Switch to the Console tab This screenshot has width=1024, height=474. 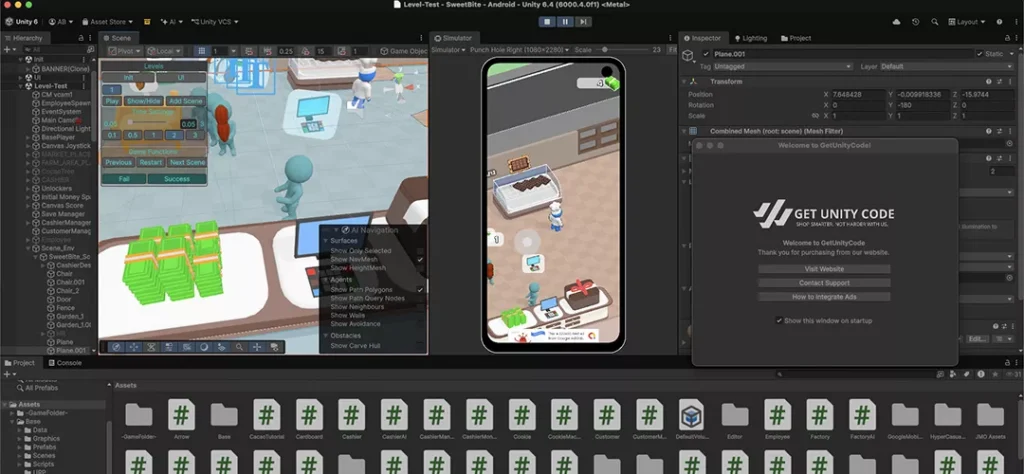click(65, 363)
